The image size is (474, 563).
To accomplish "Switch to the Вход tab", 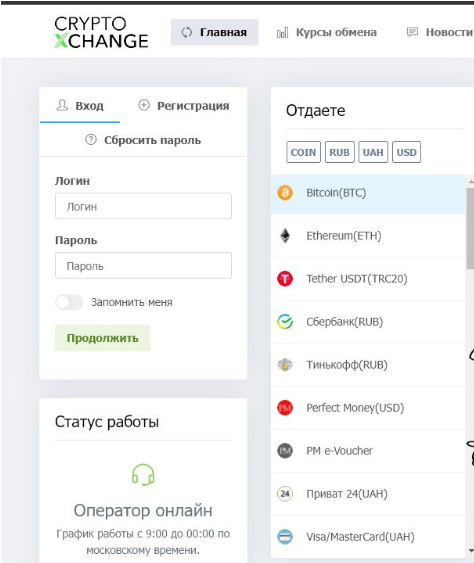I will tap(80, 106).
